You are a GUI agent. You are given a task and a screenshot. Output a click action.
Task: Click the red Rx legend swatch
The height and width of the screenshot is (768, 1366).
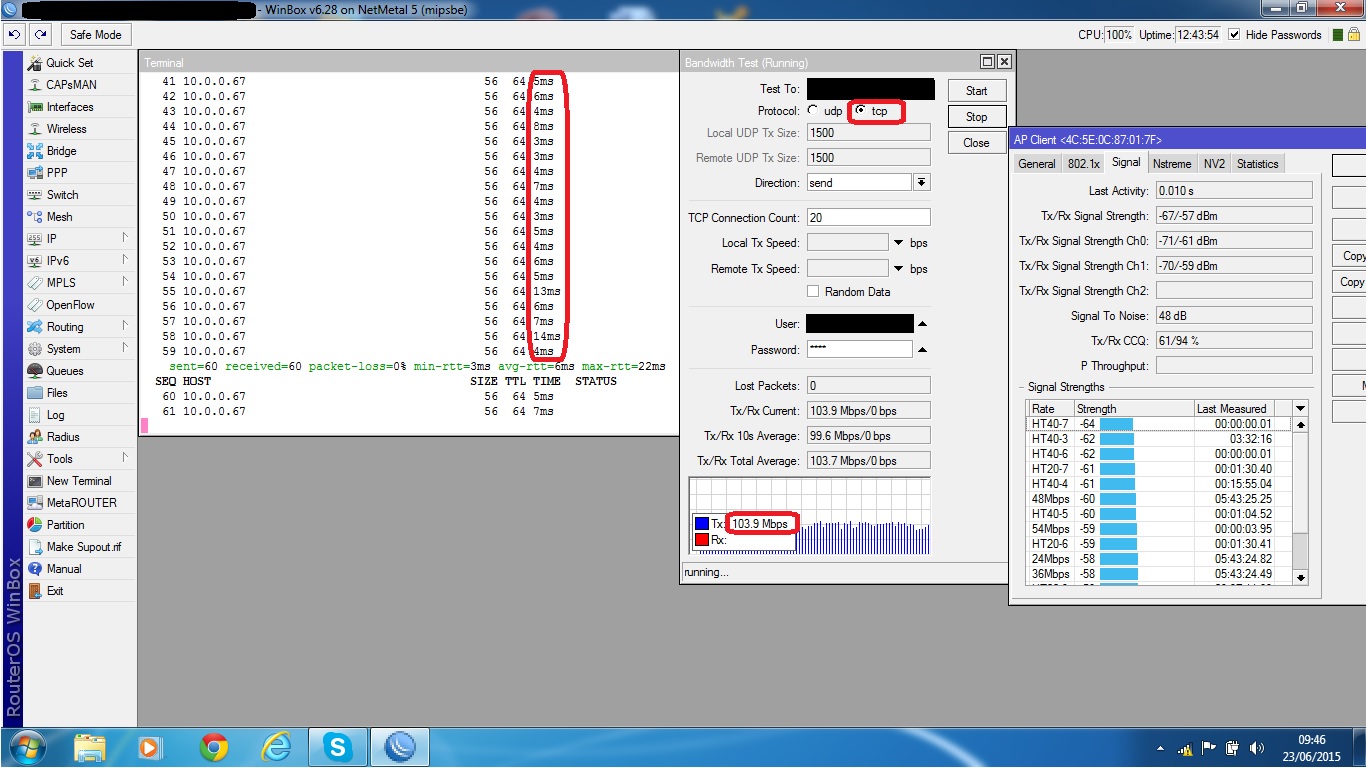(x=702, y=540)
